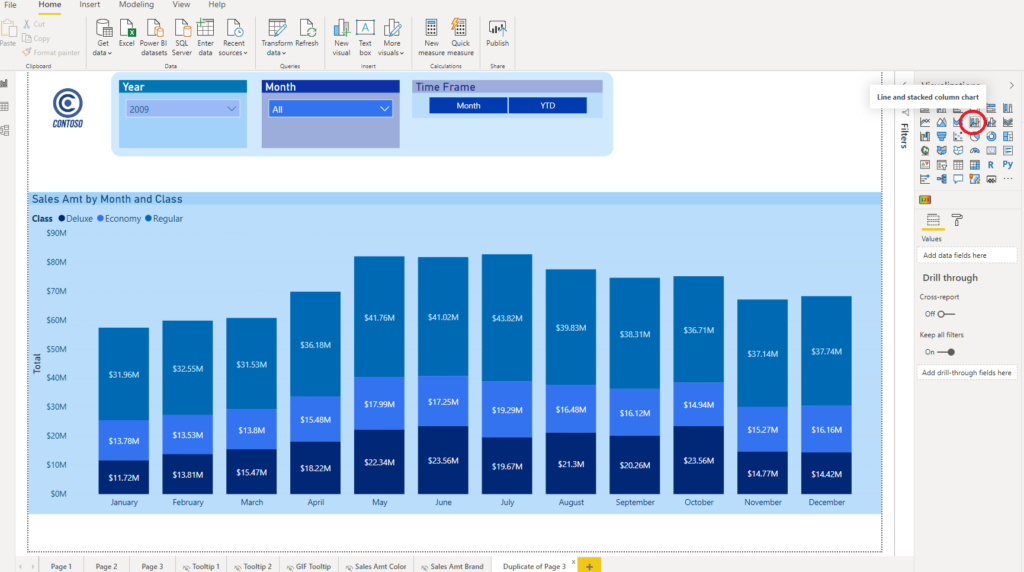Open Transform data in Queries group
The image size is (1024, 572).
tap(277, 37)
